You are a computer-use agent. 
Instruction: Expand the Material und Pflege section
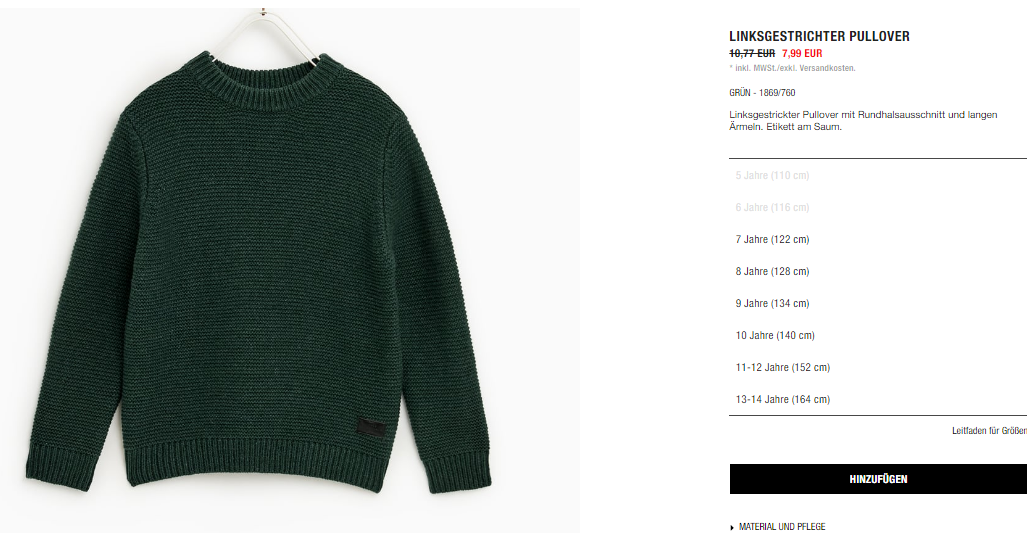[x=781, y=526]
